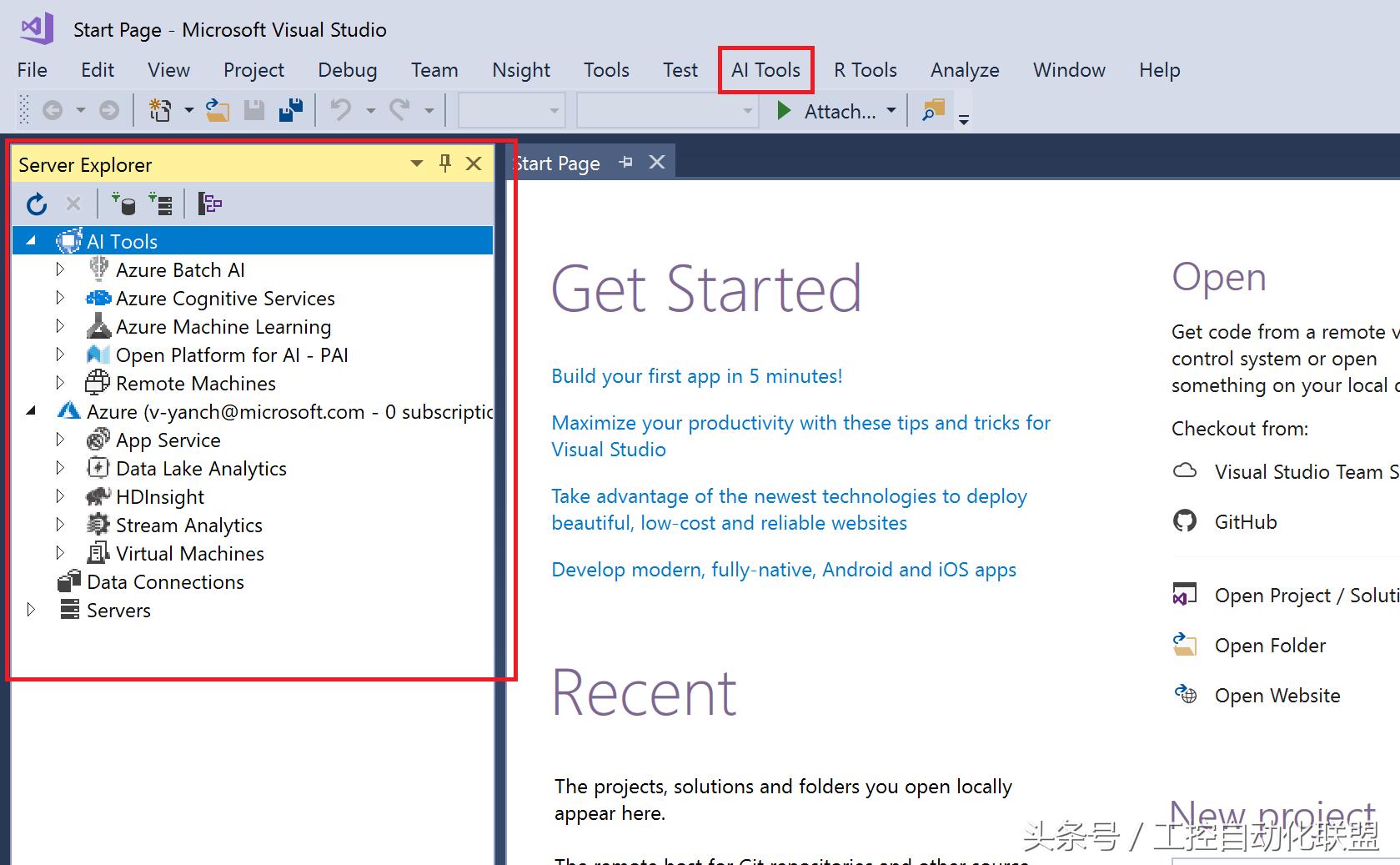
Task: Expand the HDInsight node
Action: (x=60, y=496)
